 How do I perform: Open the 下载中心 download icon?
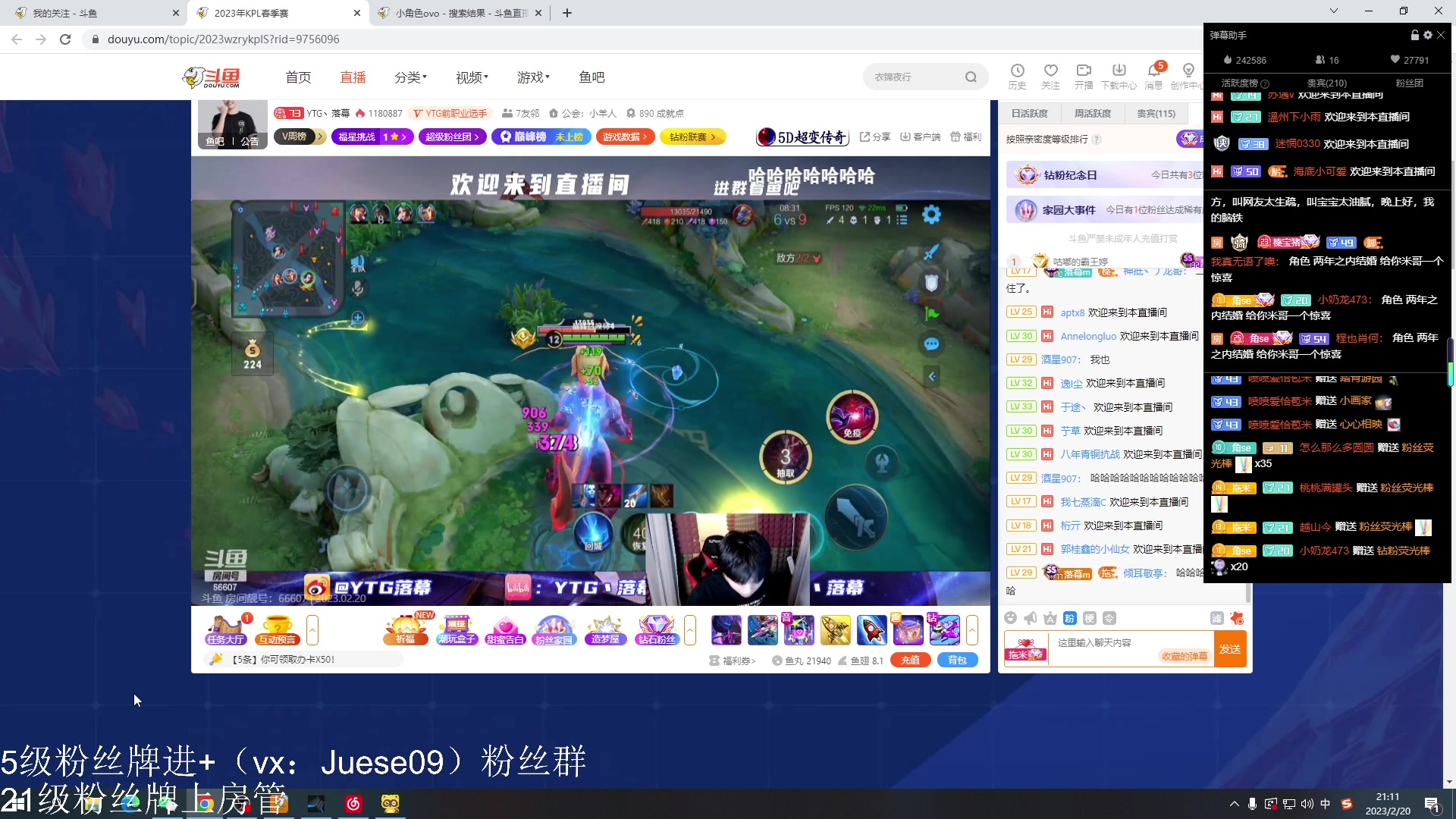[1119, 76]
